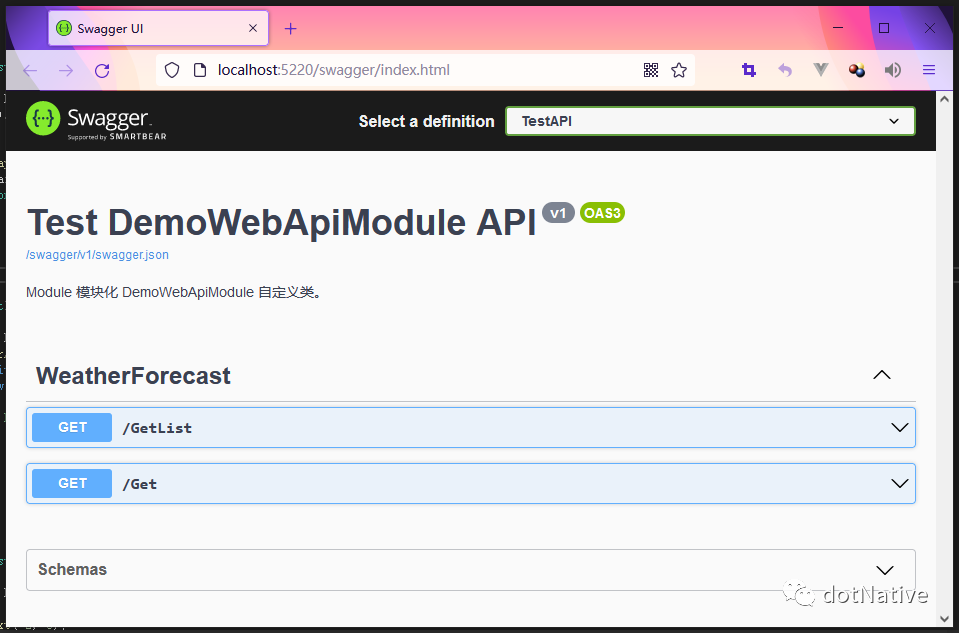959x633 pixels.
Task: Expand the Schemas section
Action: tap(885, 570)
